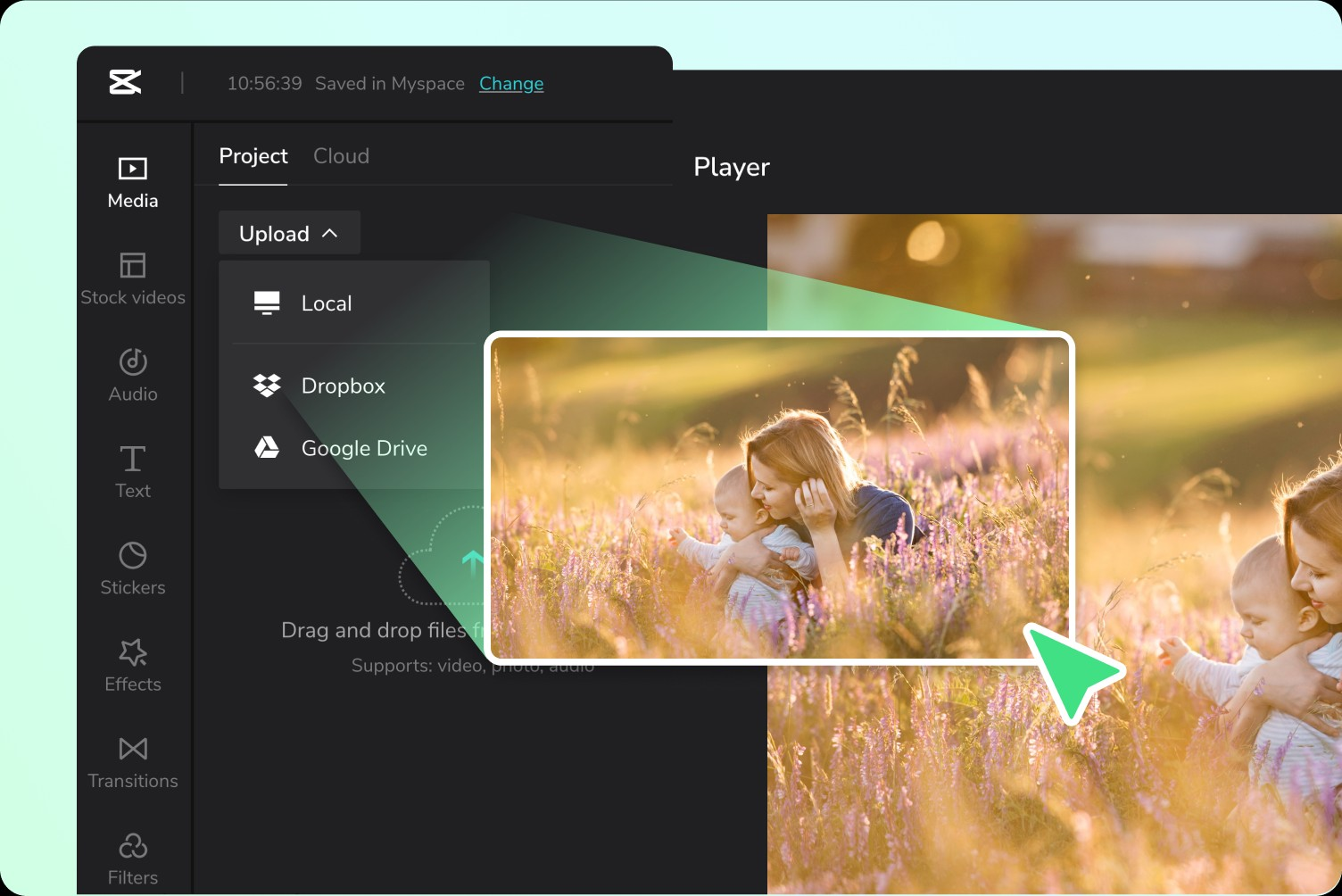Click the Change save location link
1342x896 pixels.
pyautogui.click(x=511, y=84)
